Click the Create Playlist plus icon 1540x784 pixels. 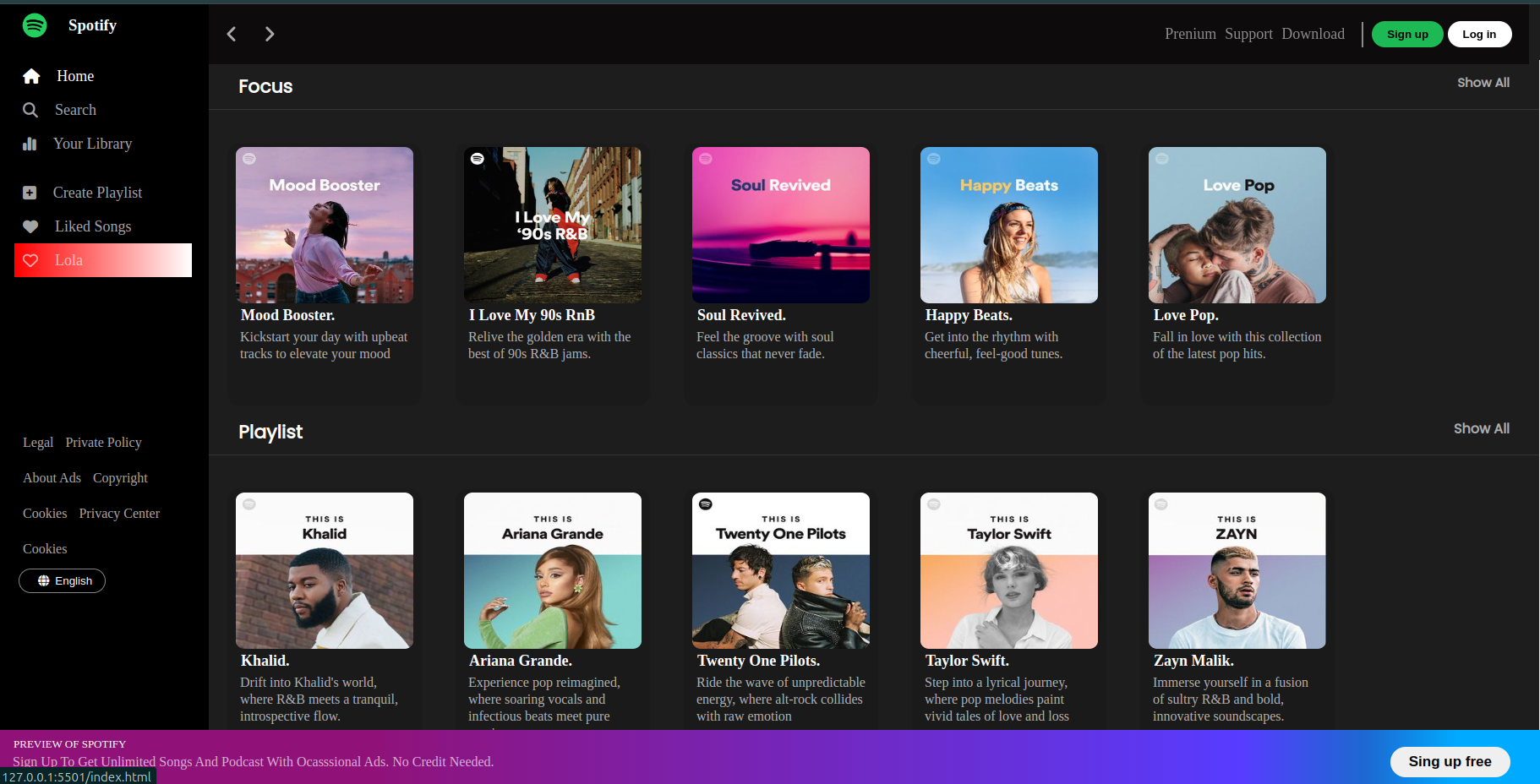pyautogui.click(x=30, y=193)
